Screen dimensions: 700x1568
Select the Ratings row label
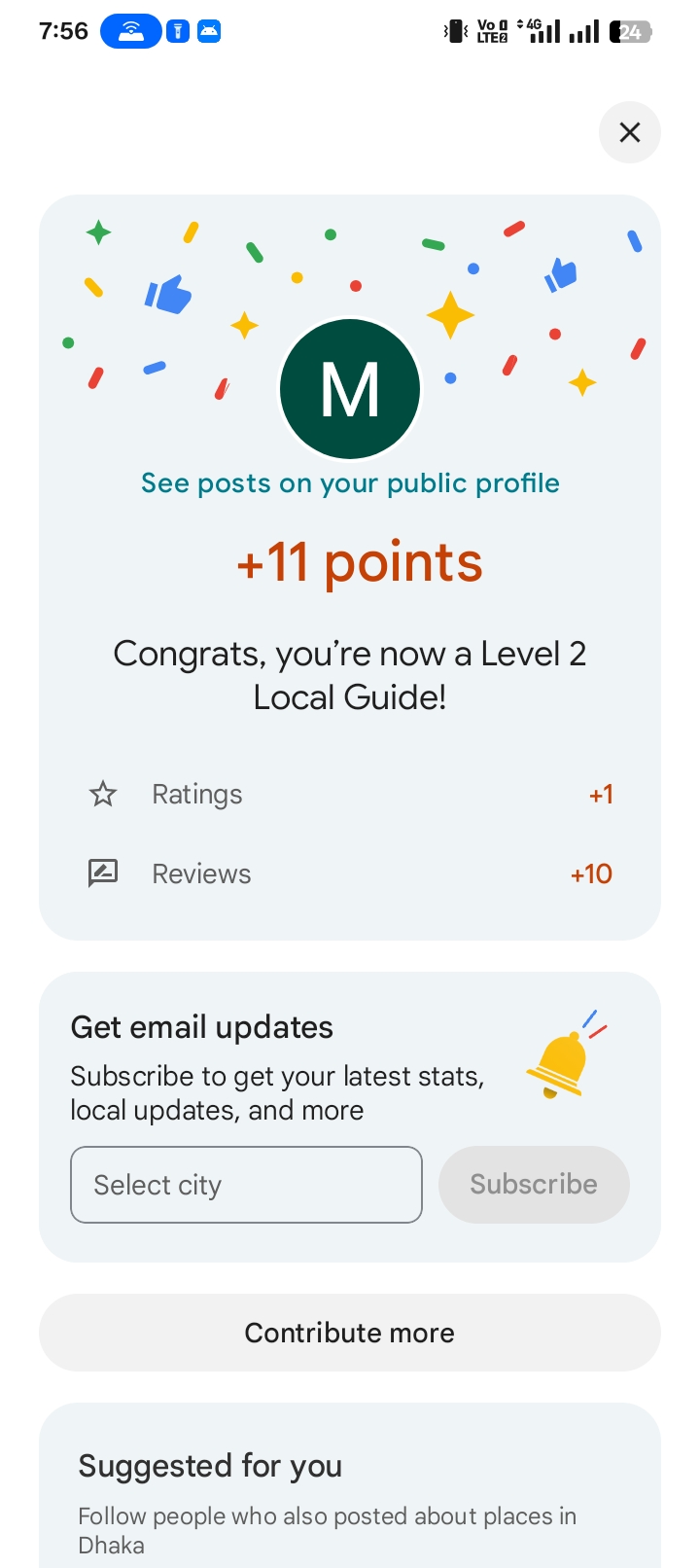coord(197,795)
